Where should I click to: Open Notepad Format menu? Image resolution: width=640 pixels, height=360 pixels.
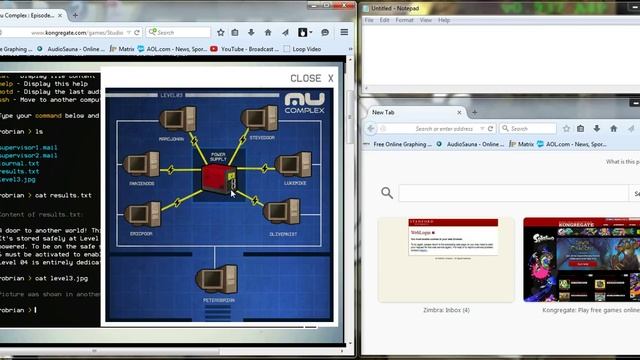[404, 20]
